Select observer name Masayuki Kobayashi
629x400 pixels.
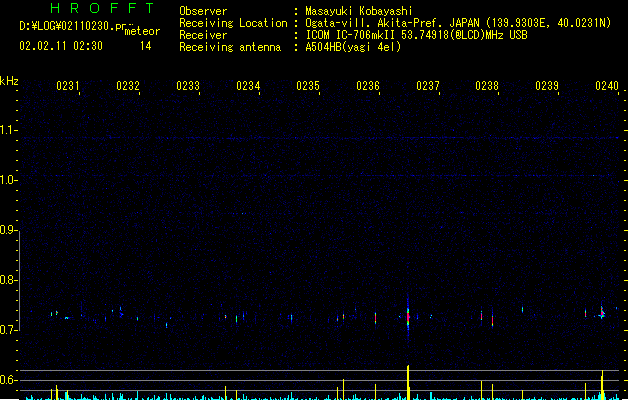(359, 11)
